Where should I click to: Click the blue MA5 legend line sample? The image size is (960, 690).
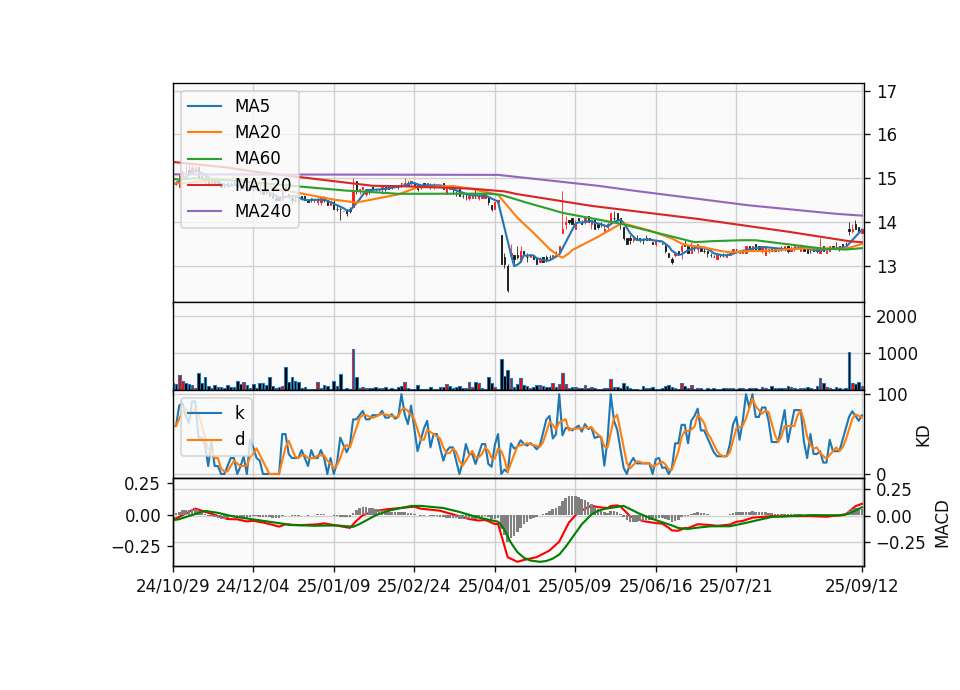(x=204, y=106)
